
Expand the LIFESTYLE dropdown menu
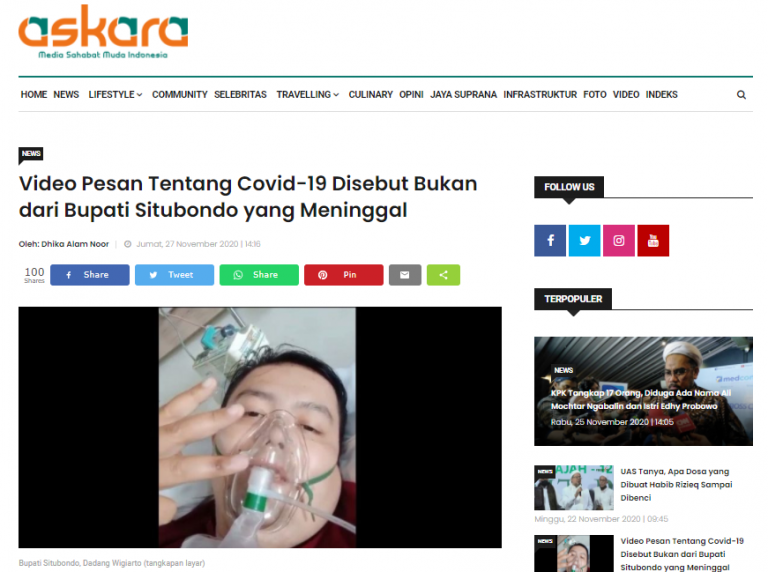(x=115, y=95)
